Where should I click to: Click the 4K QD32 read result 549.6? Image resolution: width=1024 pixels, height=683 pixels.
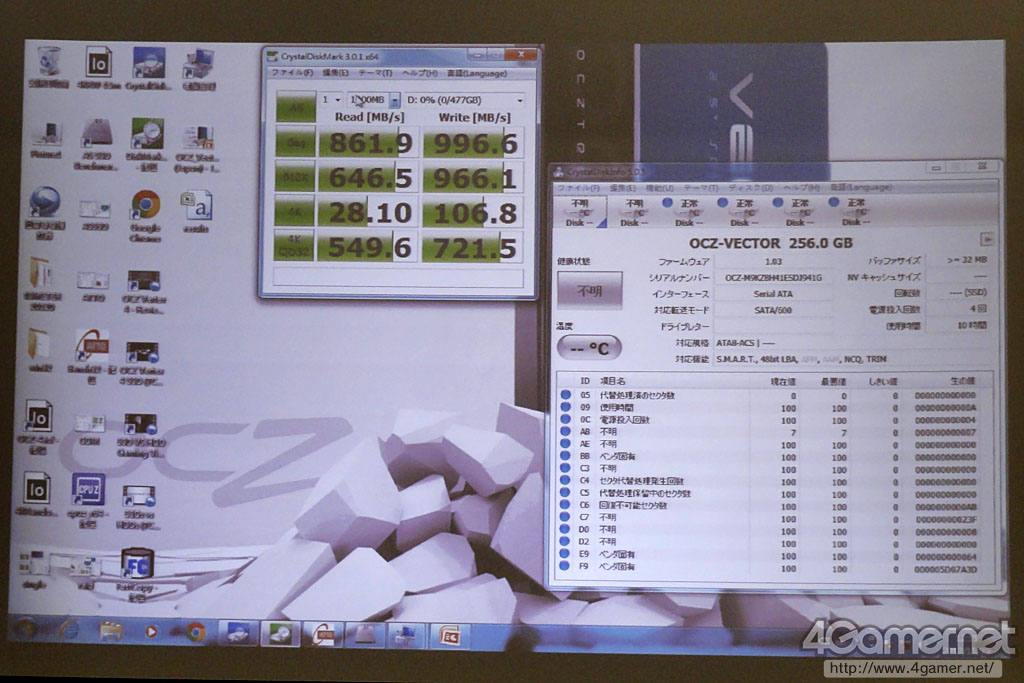point(368,247)
